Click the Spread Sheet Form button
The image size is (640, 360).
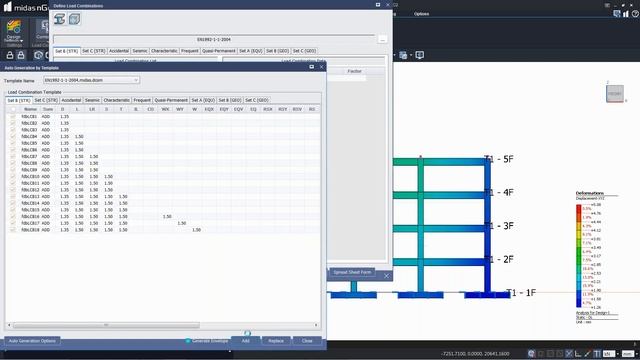(352, 272)
